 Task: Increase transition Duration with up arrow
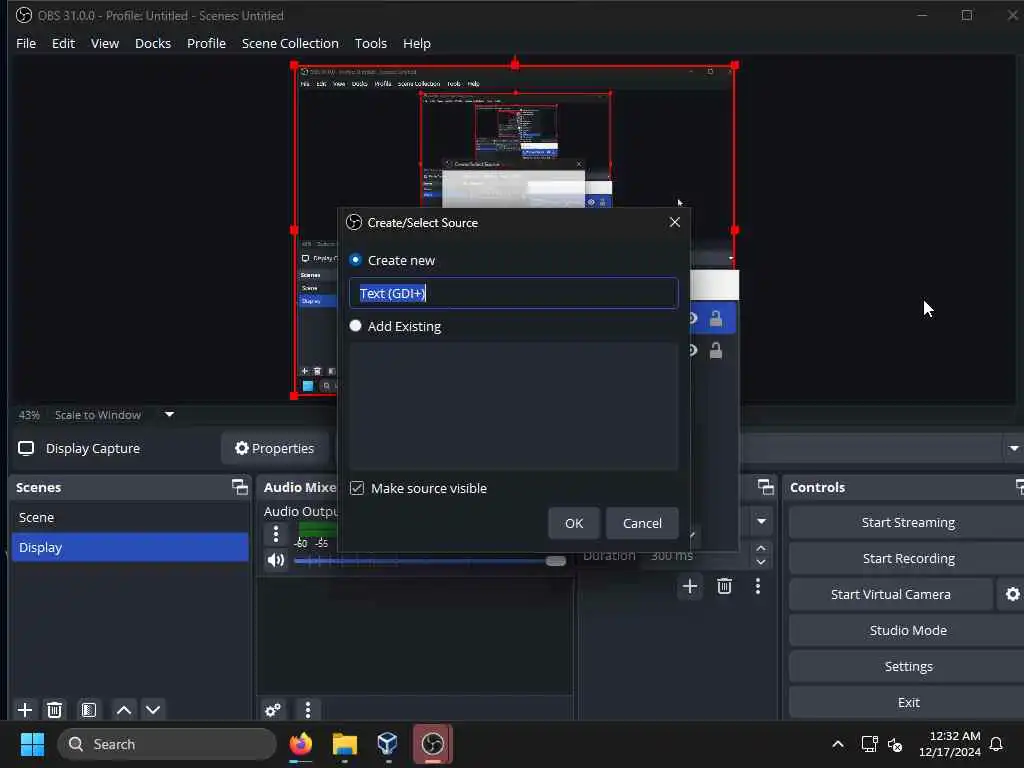click(761, 549)
